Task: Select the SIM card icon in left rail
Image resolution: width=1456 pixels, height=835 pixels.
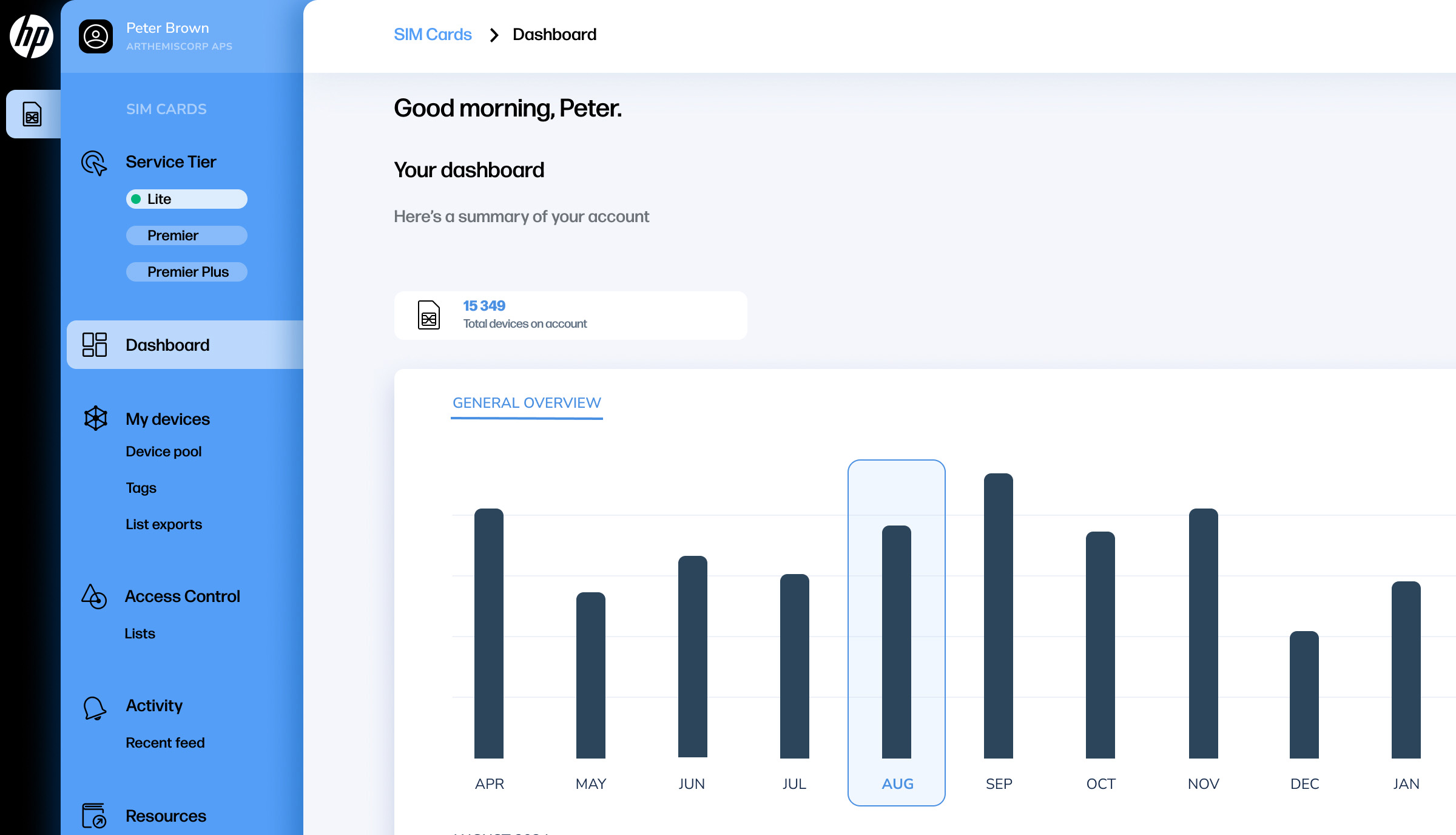Action: point(32,114)
